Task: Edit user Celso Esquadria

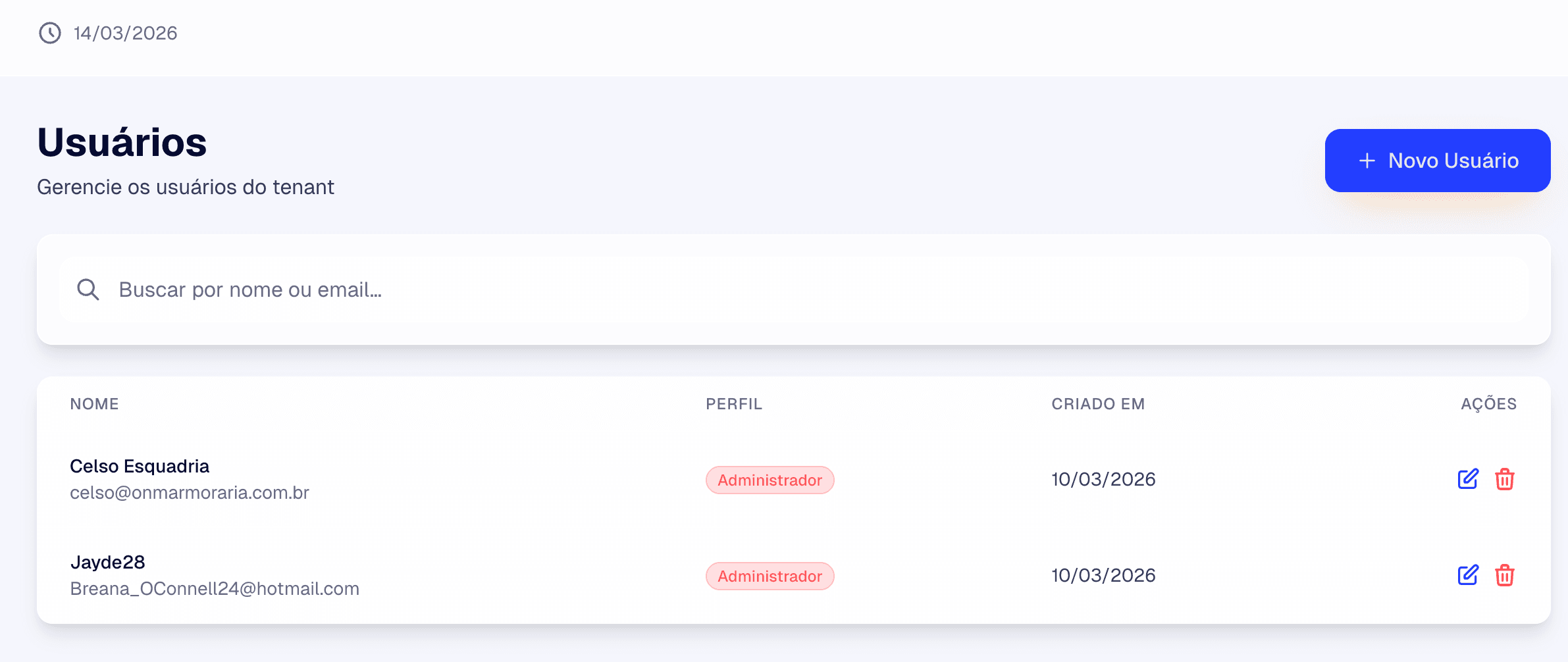Action: pyautogui.click(x=1467, y=479)
